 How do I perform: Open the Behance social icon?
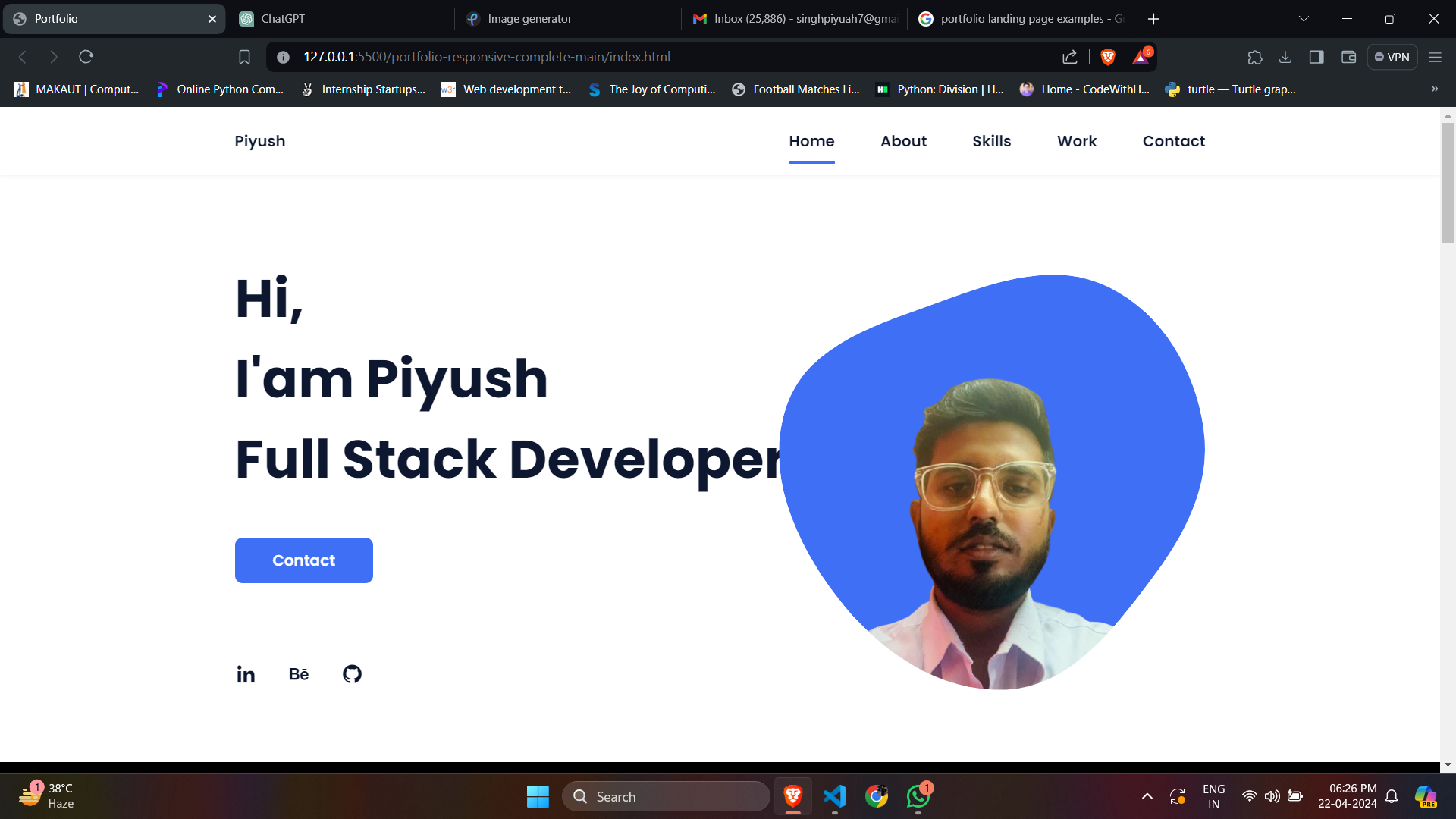tap(299, 674)
